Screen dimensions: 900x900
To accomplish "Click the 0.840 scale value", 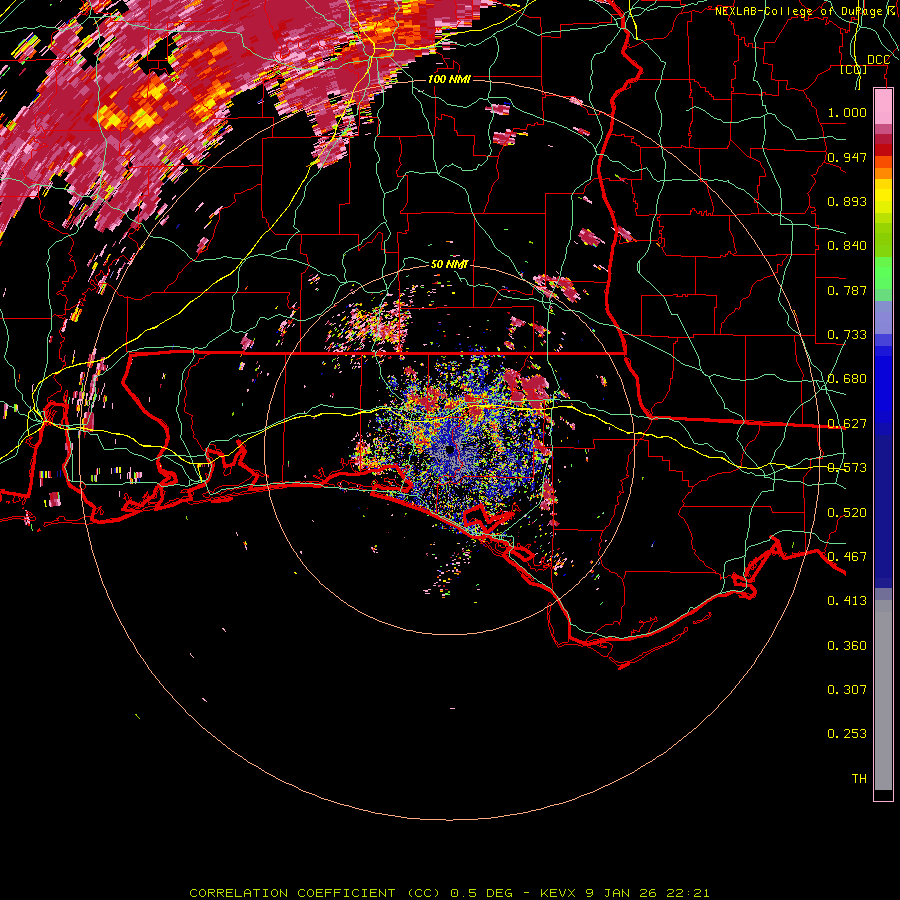I will point(847,246).
